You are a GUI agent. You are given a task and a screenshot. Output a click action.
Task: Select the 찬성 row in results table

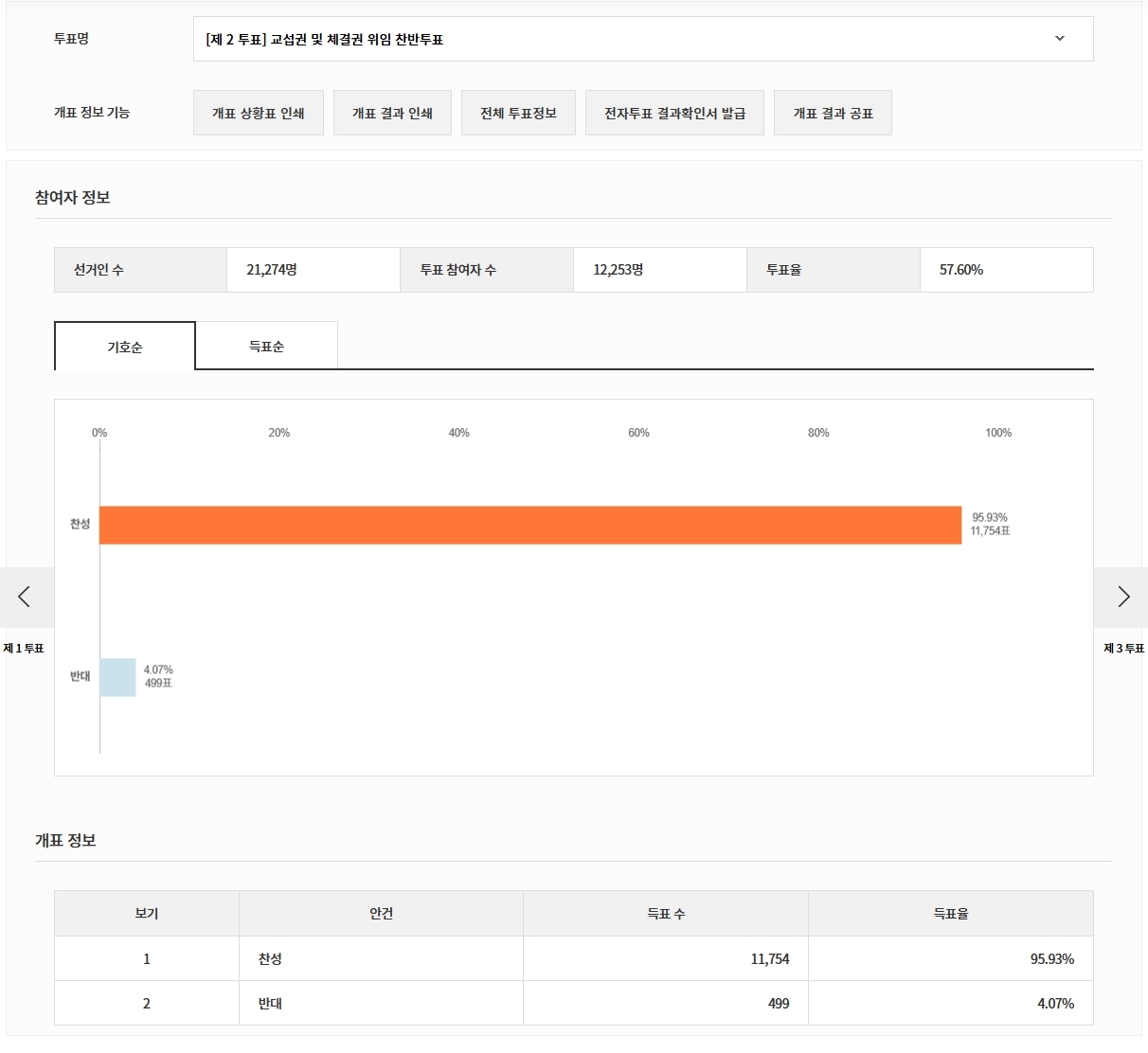(x=270, y=959)
